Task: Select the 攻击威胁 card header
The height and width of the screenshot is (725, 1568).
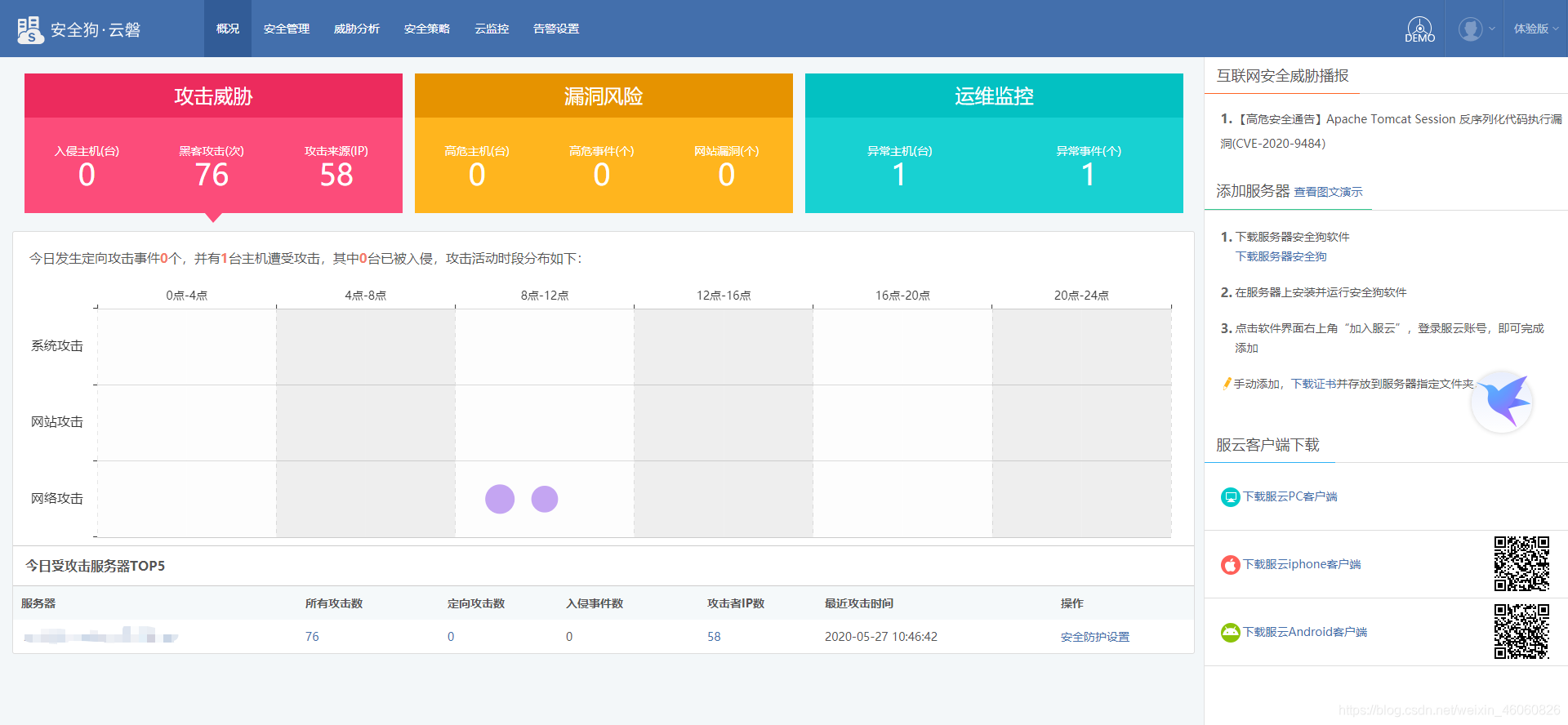Action: pos(213,96)
